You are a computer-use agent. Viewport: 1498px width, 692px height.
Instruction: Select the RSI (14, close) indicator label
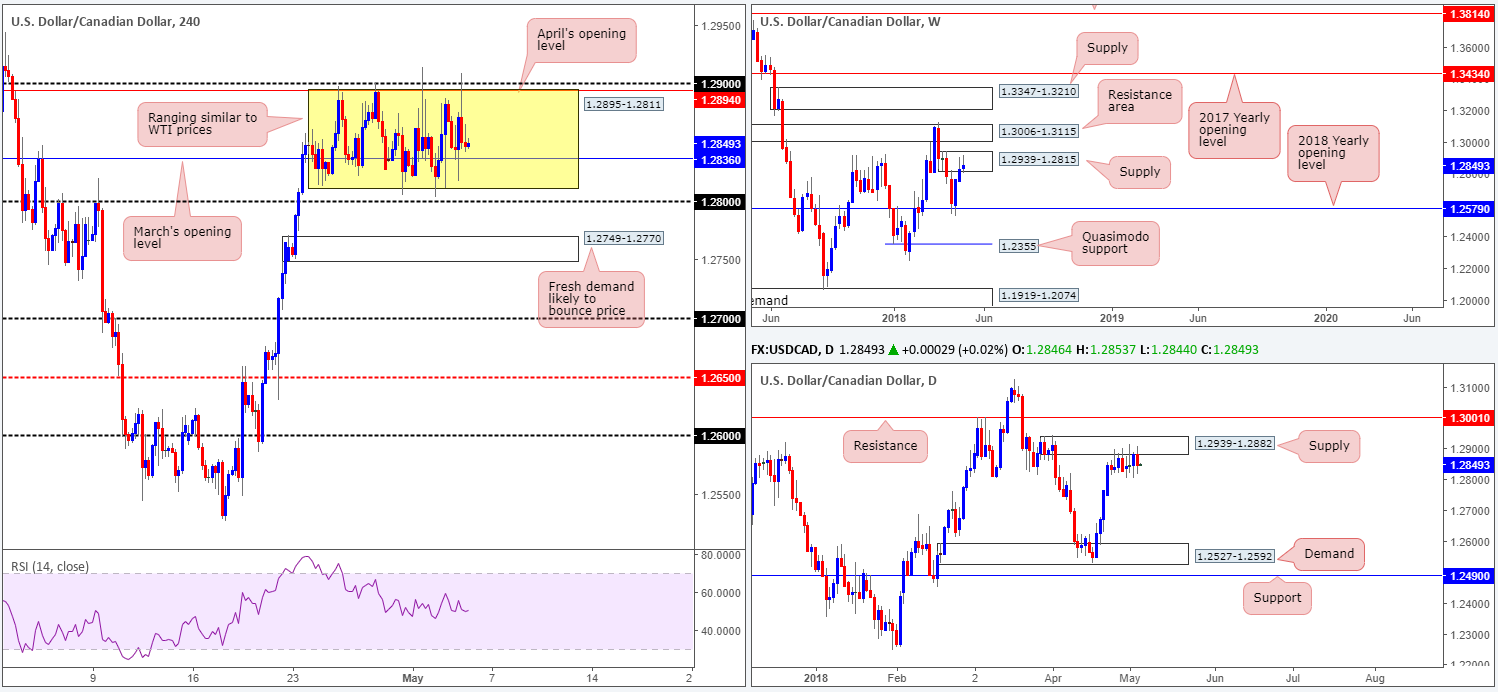[x=49, y=567]
